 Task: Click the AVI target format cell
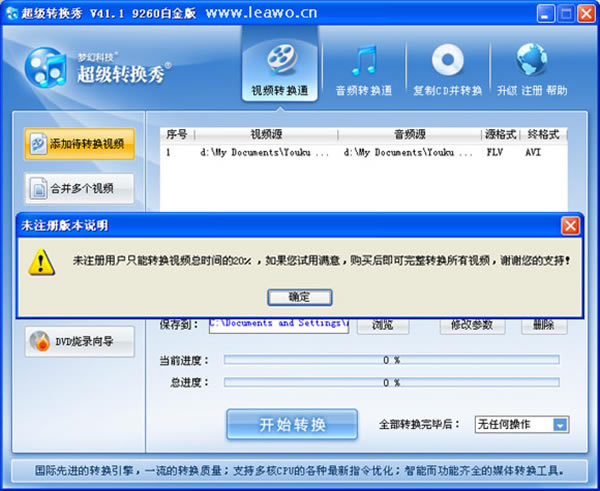pos(533,152)
